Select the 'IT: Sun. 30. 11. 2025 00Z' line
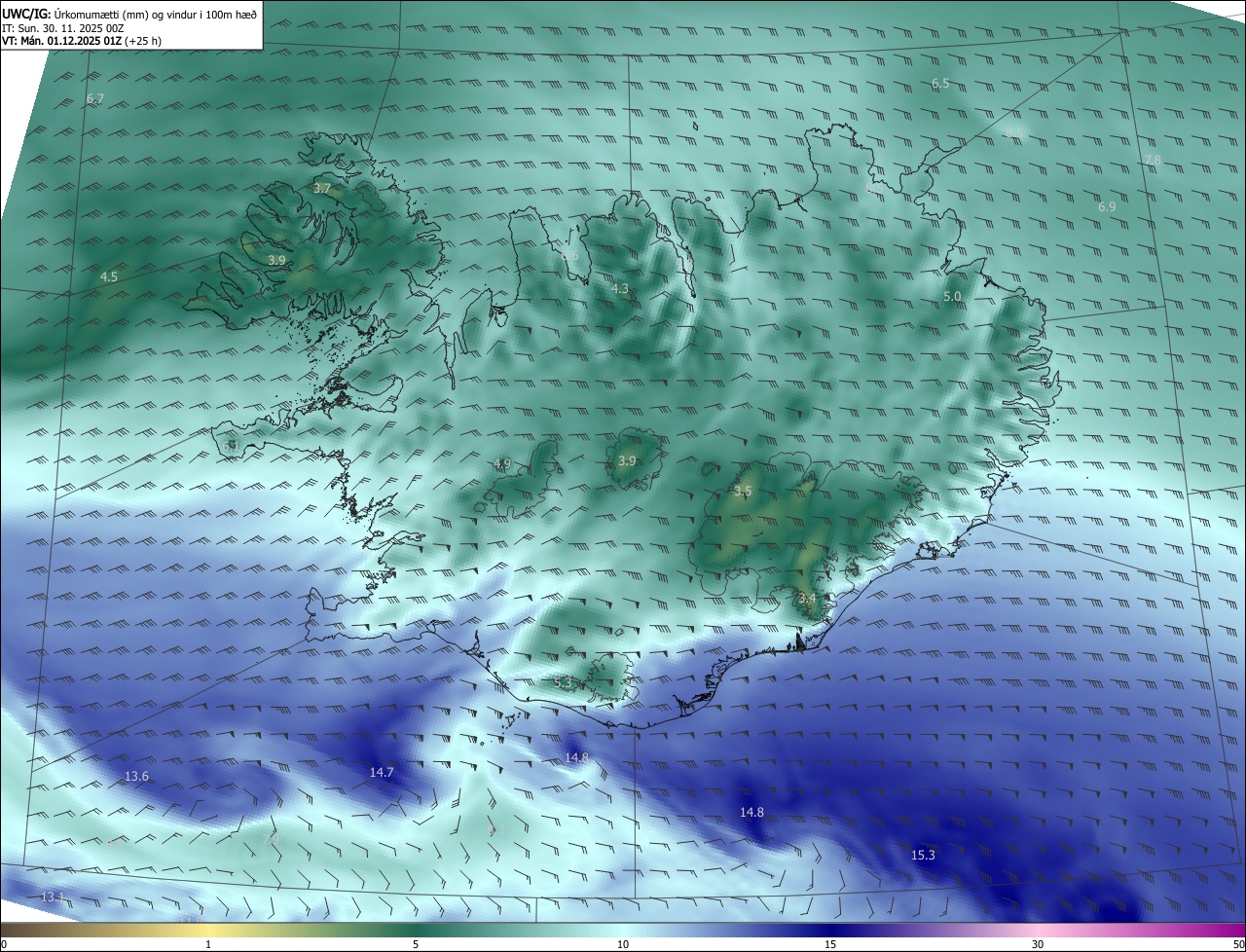 62,28
